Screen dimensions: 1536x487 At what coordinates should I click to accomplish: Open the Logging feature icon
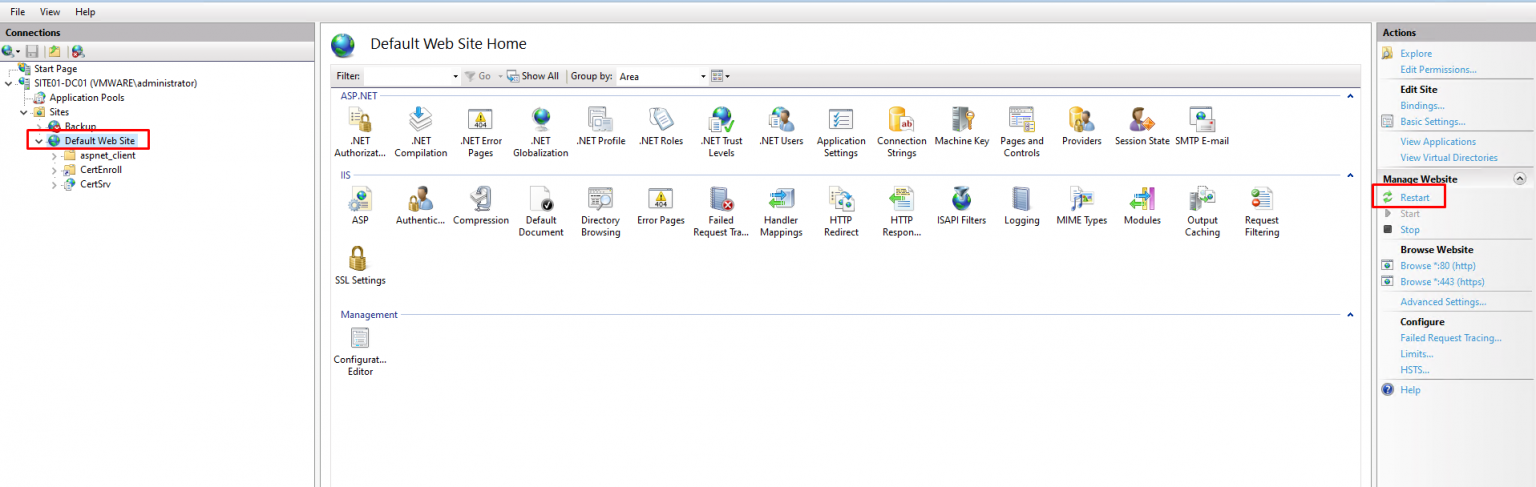point(1021,199)
